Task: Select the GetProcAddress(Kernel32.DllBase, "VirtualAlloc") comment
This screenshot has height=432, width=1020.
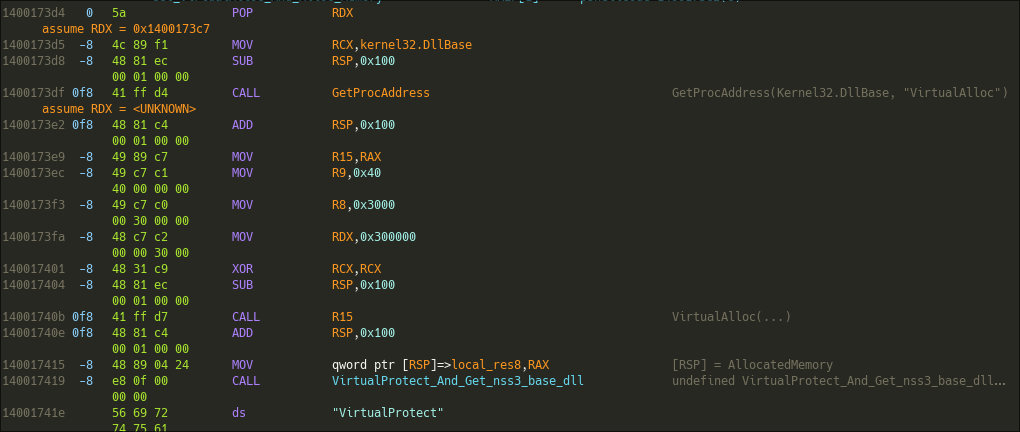Action: 839,93
